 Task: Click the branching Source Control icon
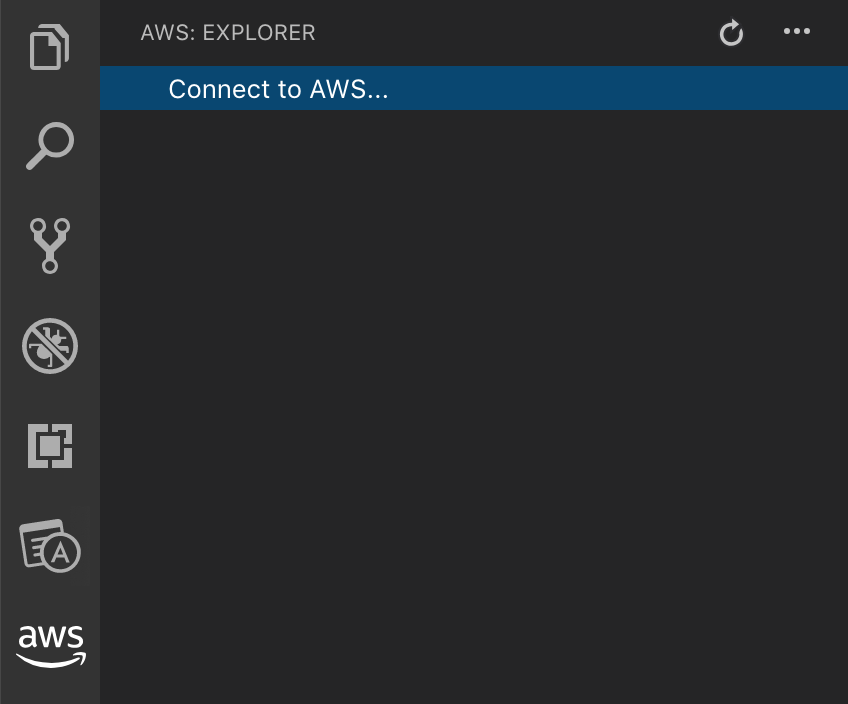point(50,246)
